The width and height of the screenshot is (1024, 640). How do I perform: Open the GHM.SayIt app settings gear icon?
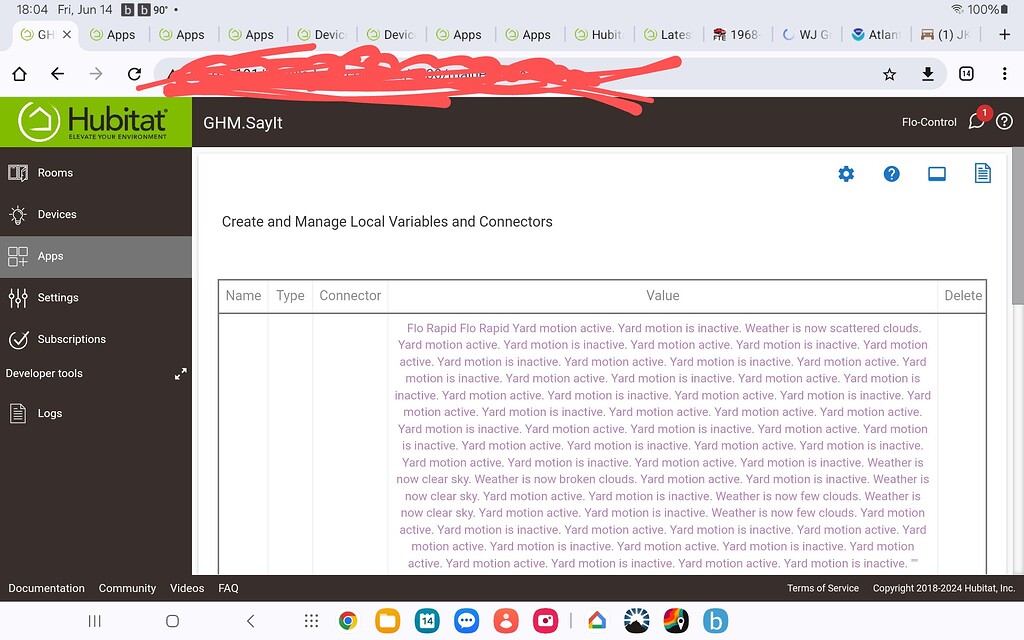pos(846,174)
